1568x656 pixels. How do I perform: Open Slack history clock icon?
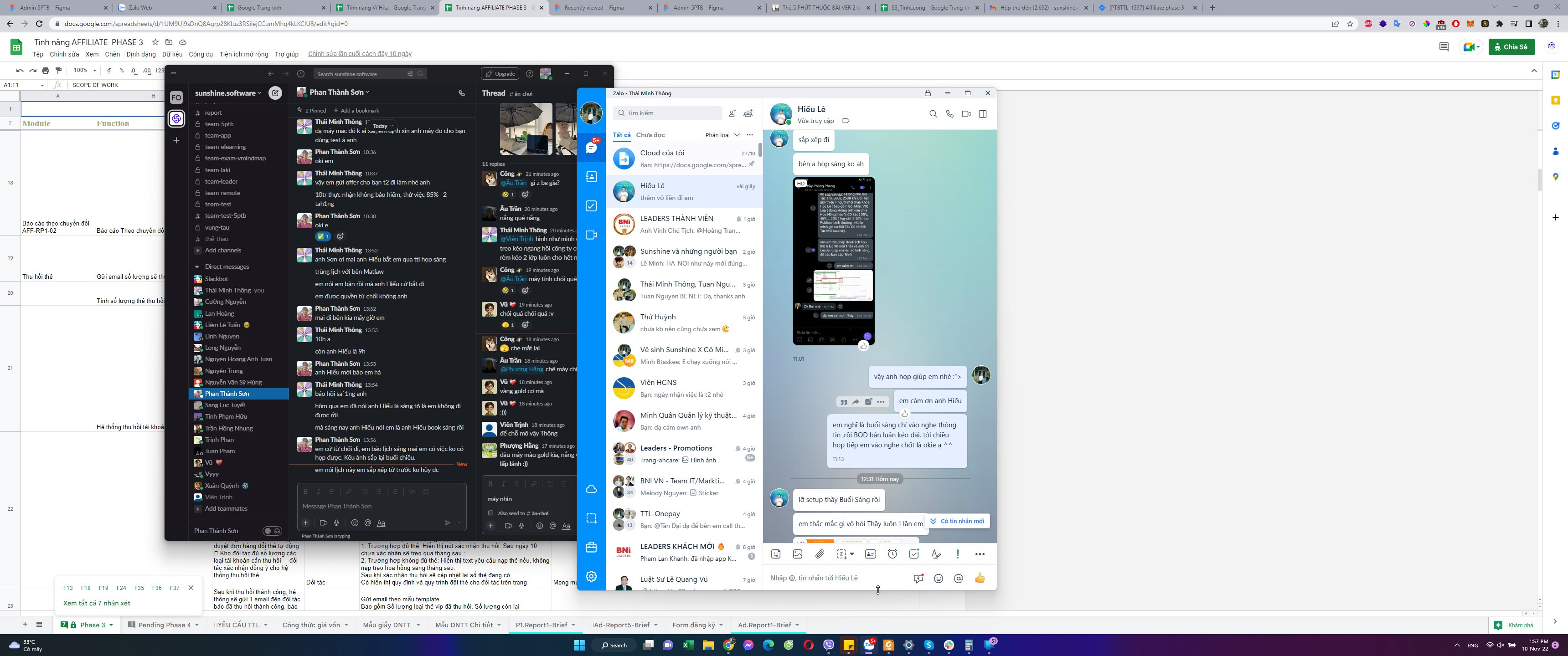tap(301, 74)
